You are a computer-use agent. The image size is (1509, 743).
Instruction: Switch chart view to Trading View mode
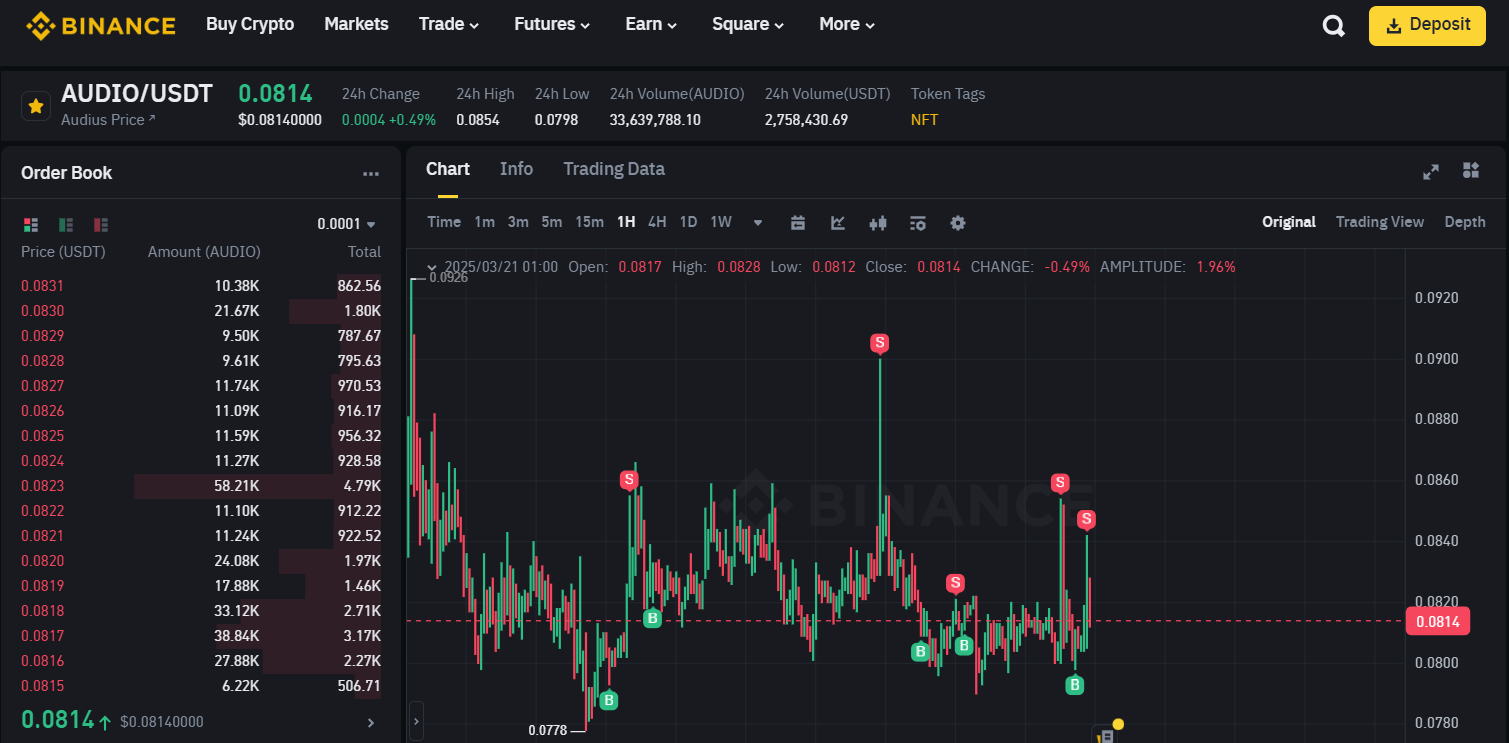point(1380,221)
